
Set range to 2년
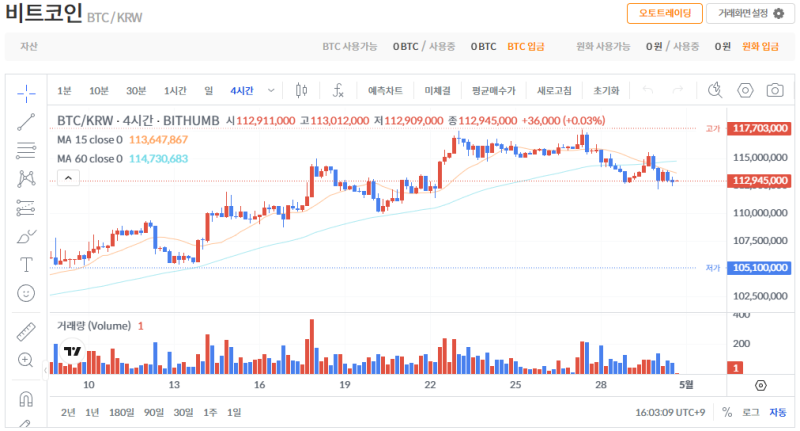coord(68,412)
